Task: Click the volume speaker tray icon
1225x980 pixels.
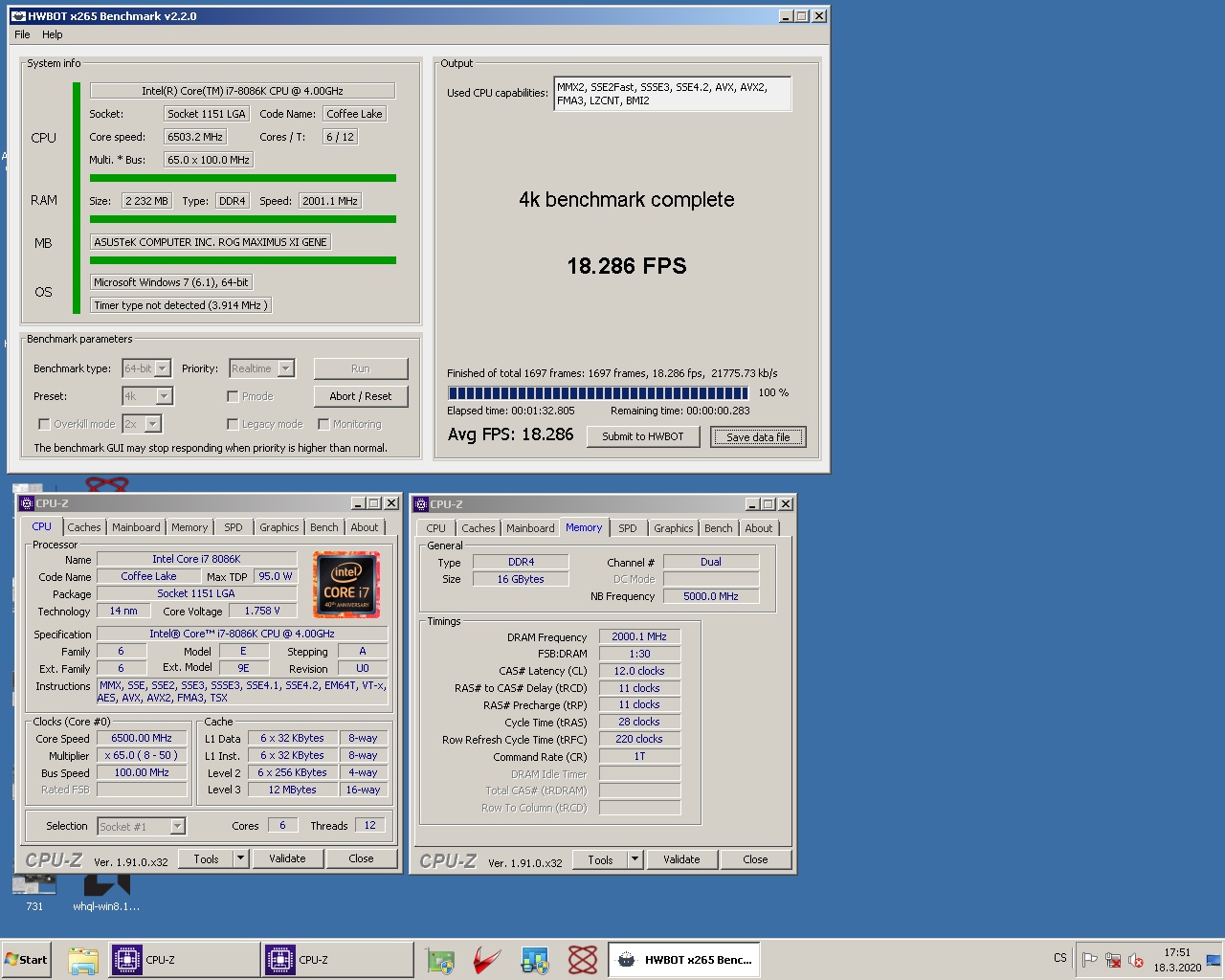Action: (x=1136, y=960)
